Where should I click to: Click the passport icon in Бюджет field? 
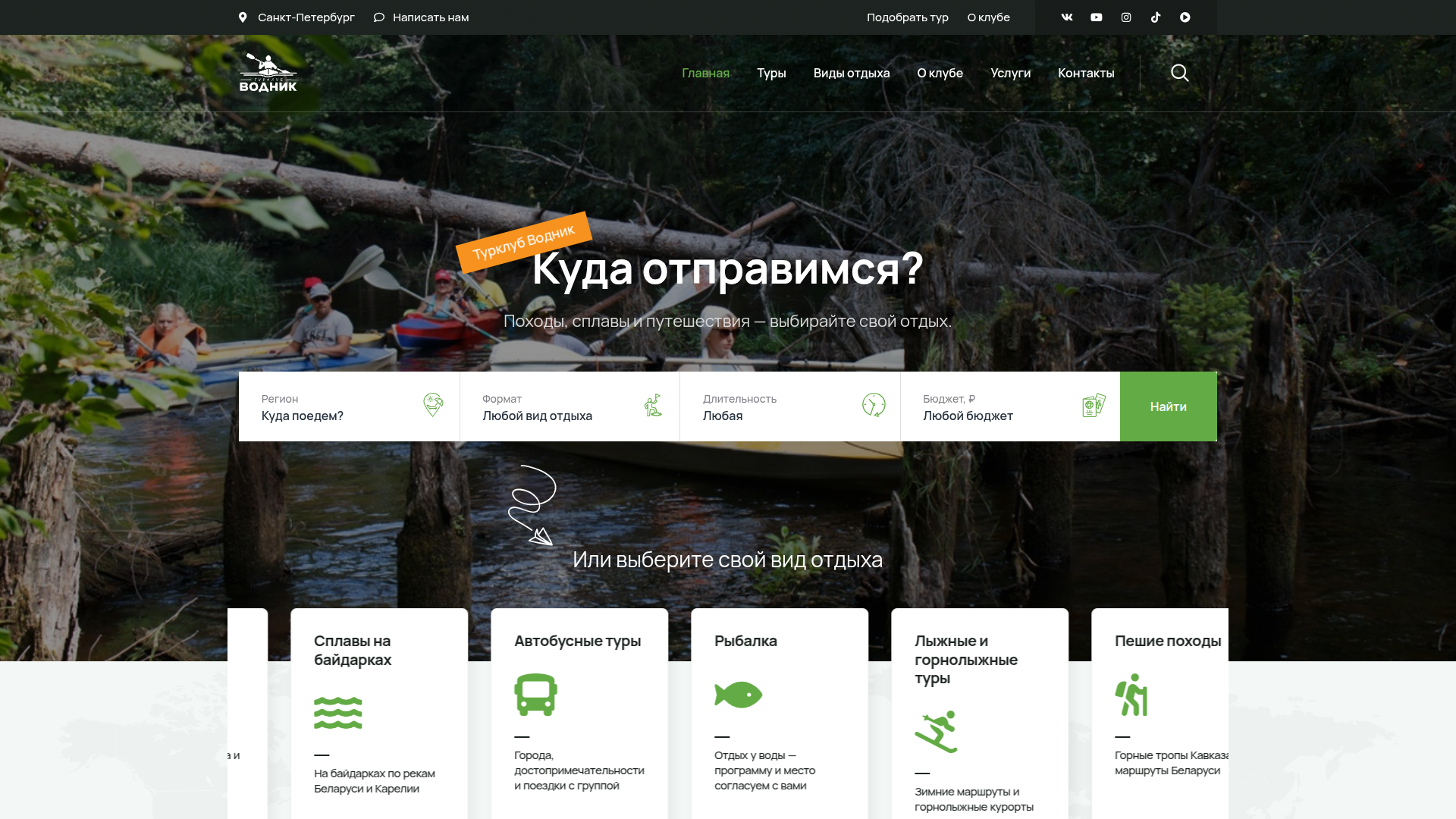coord(1094,405)
